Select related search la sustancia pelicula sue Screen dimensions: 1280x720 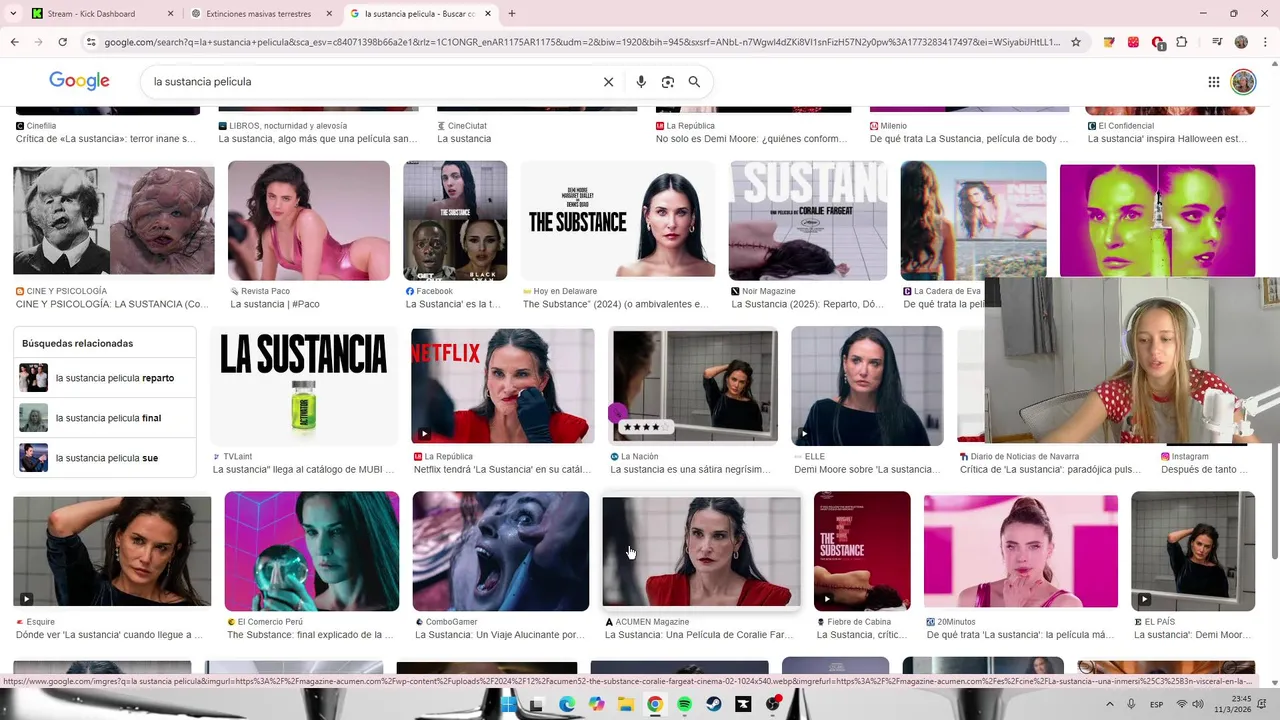tap(105, 458)
